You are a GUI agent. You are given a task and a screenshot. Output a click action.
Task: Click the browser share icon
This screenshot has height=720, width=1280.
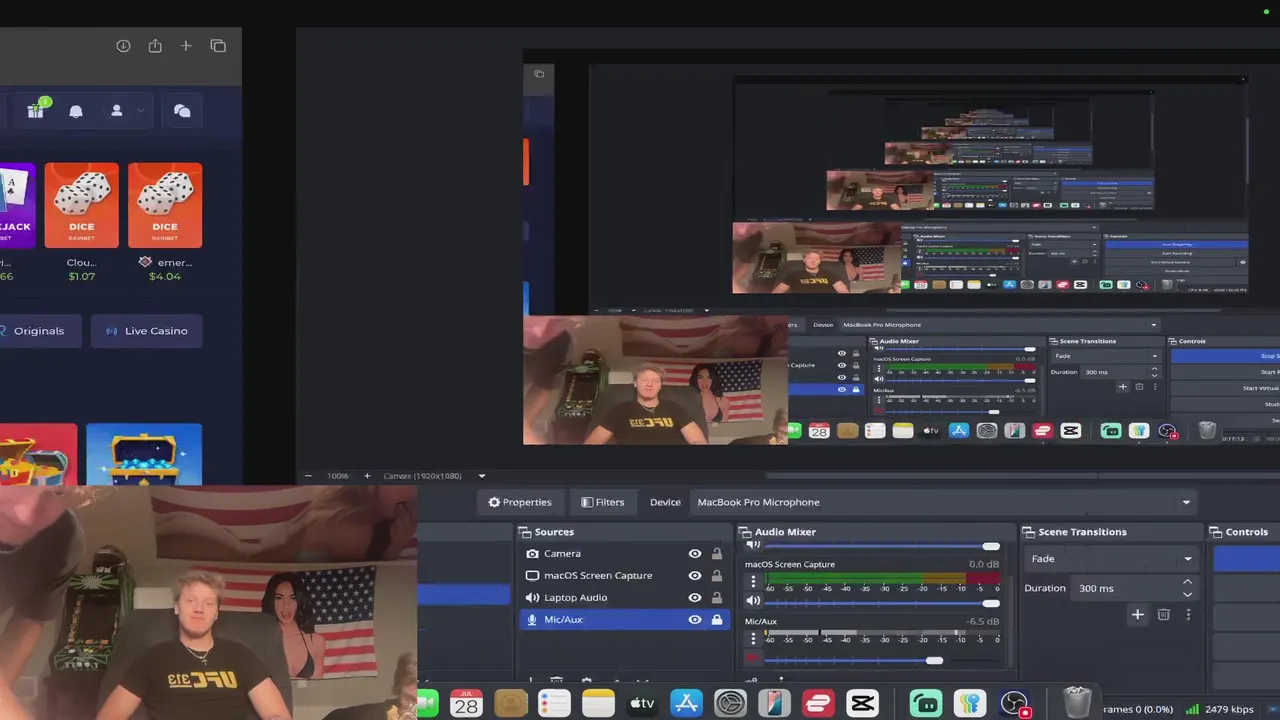[155, 46]
